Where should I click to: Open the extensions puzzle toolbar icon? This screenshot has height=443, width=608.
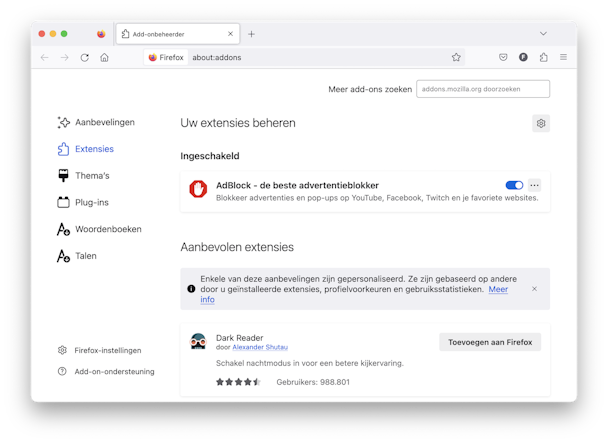tap(544, 57)
